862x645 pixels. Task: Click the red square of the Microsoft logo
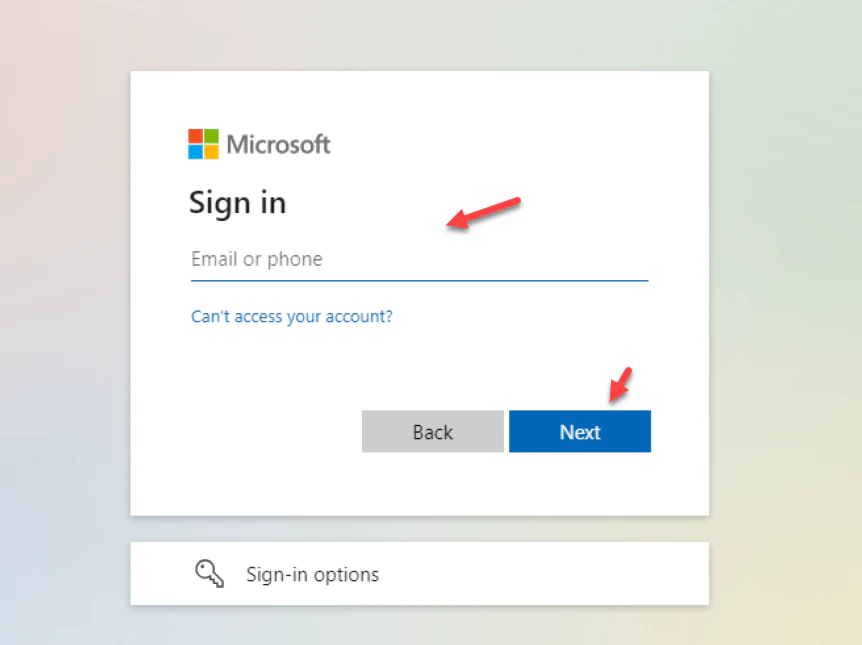(x=195, y=136)
